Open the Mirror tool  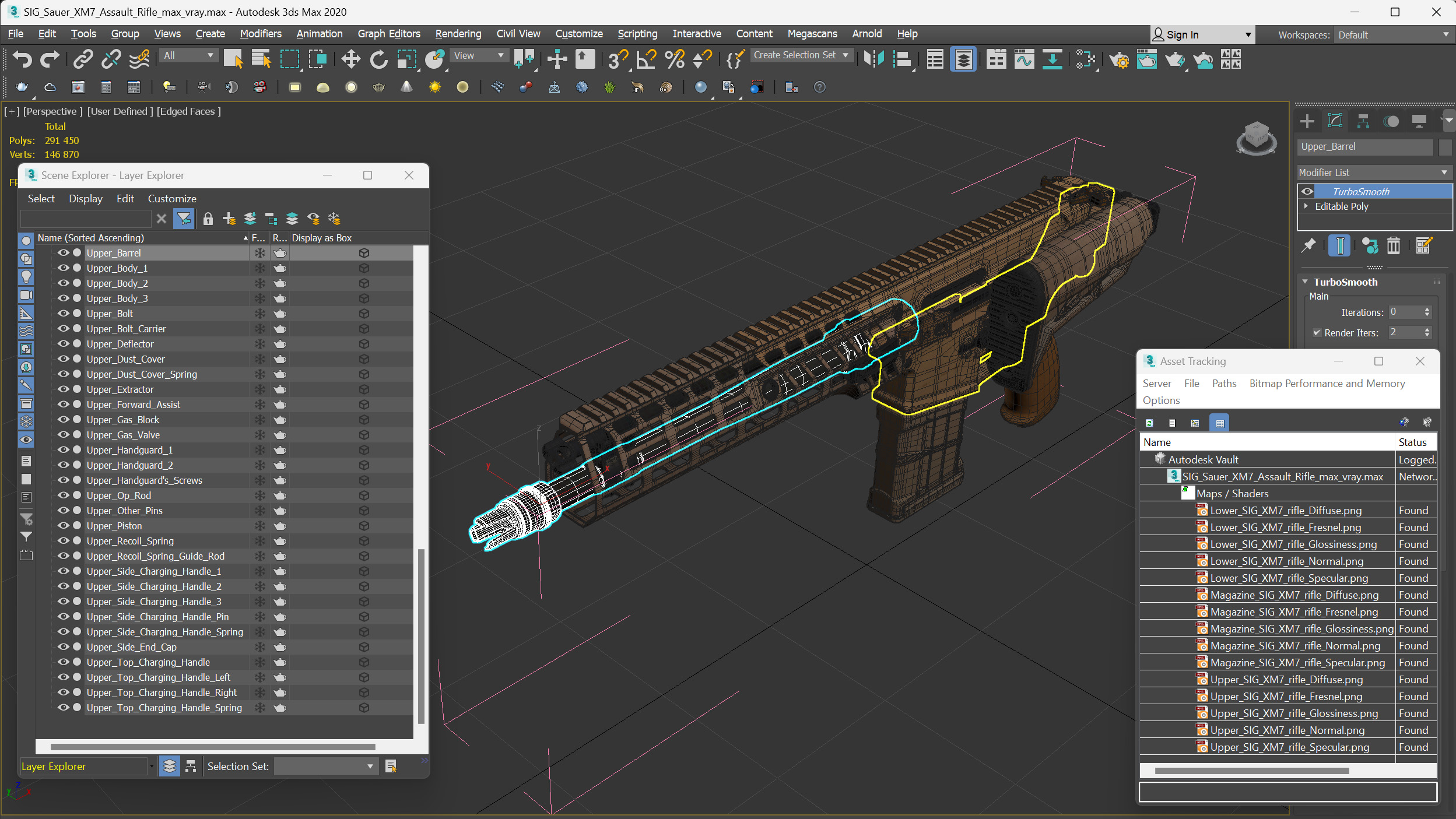tap(873, 59)
